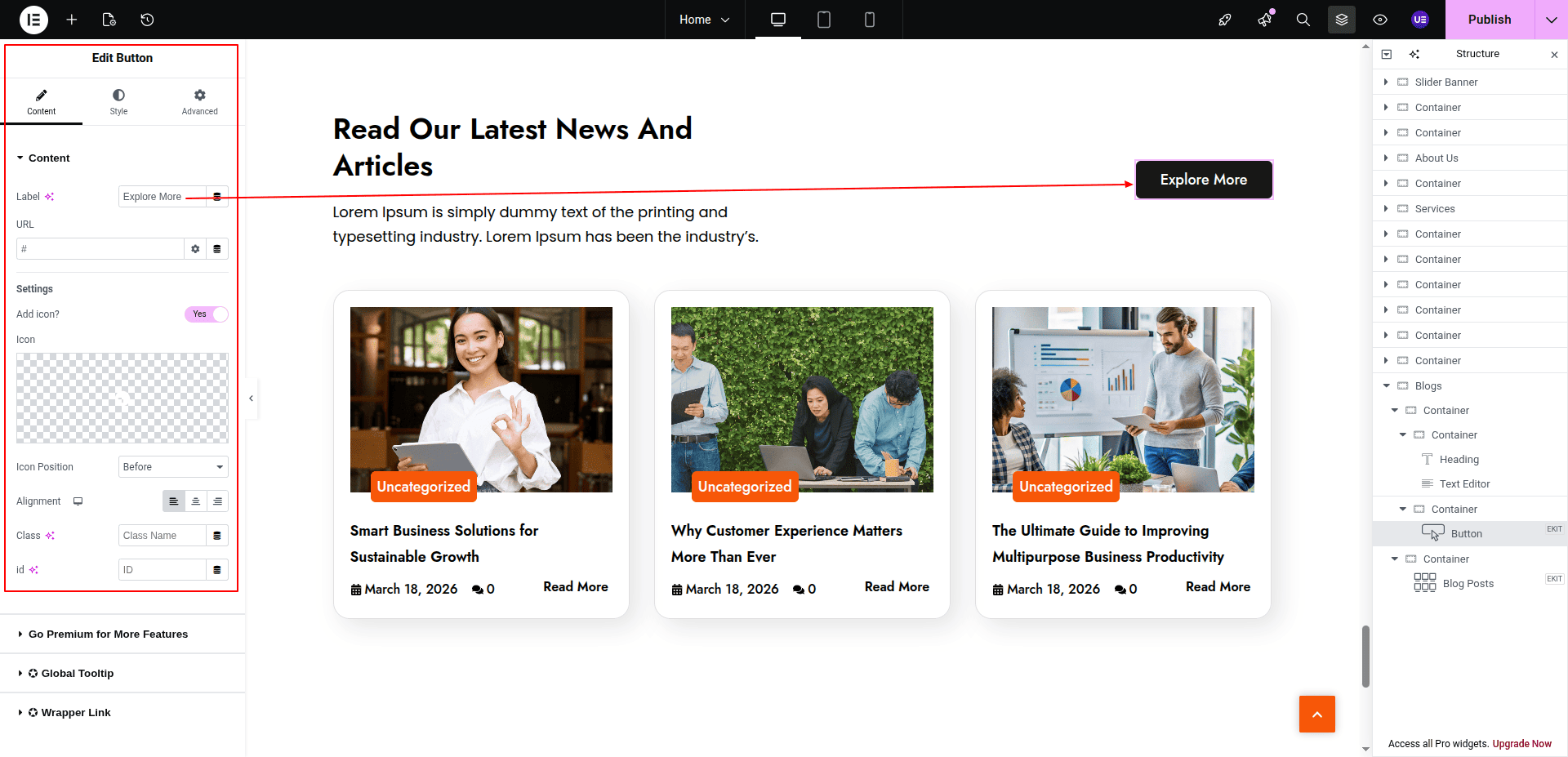Viewport: 1568px width, 757px height.
Task: Open dynamic tags for the Class field
Action: tap(217, 536)
